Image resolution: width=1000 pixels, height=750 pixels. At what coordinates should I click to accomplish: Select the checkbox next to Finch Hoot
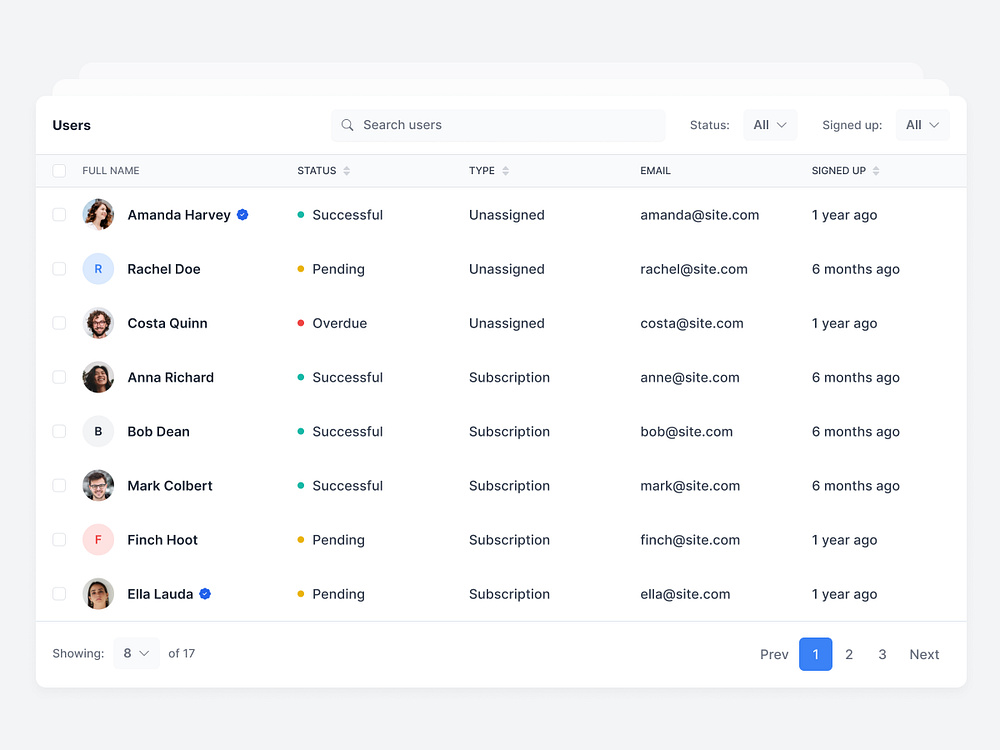coord(58,539)
